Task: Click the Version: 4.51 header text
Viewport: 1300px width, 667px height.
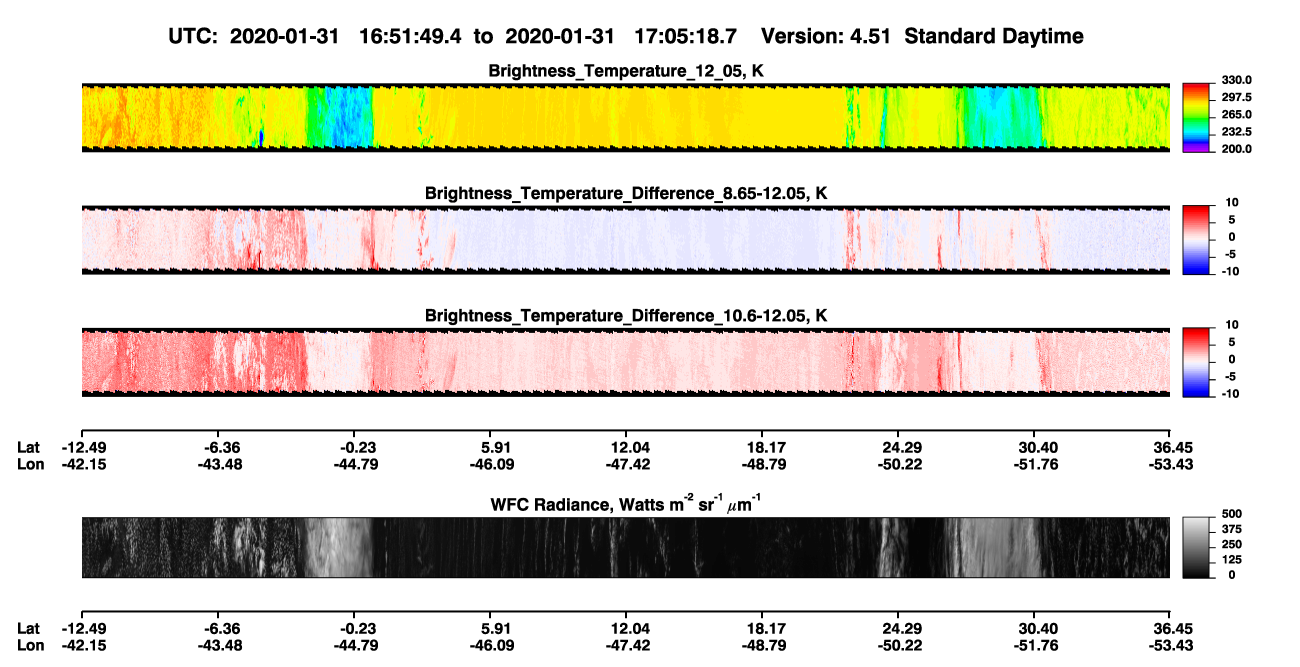Action: coord(828,36)
